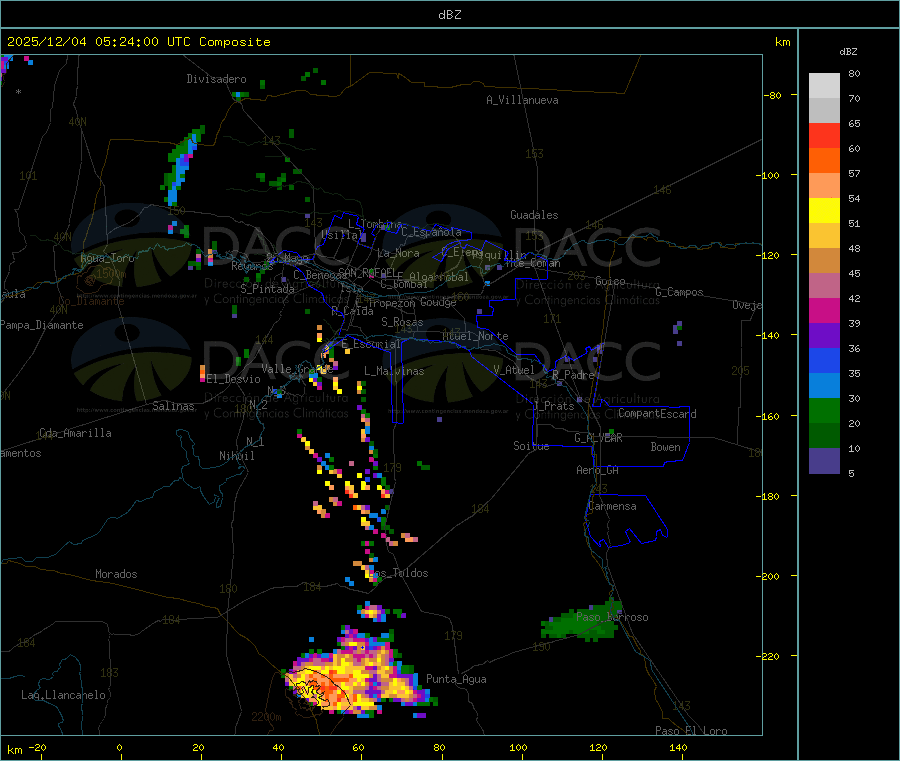Click the Paso_El_Loro label

[x=691, y=731]
